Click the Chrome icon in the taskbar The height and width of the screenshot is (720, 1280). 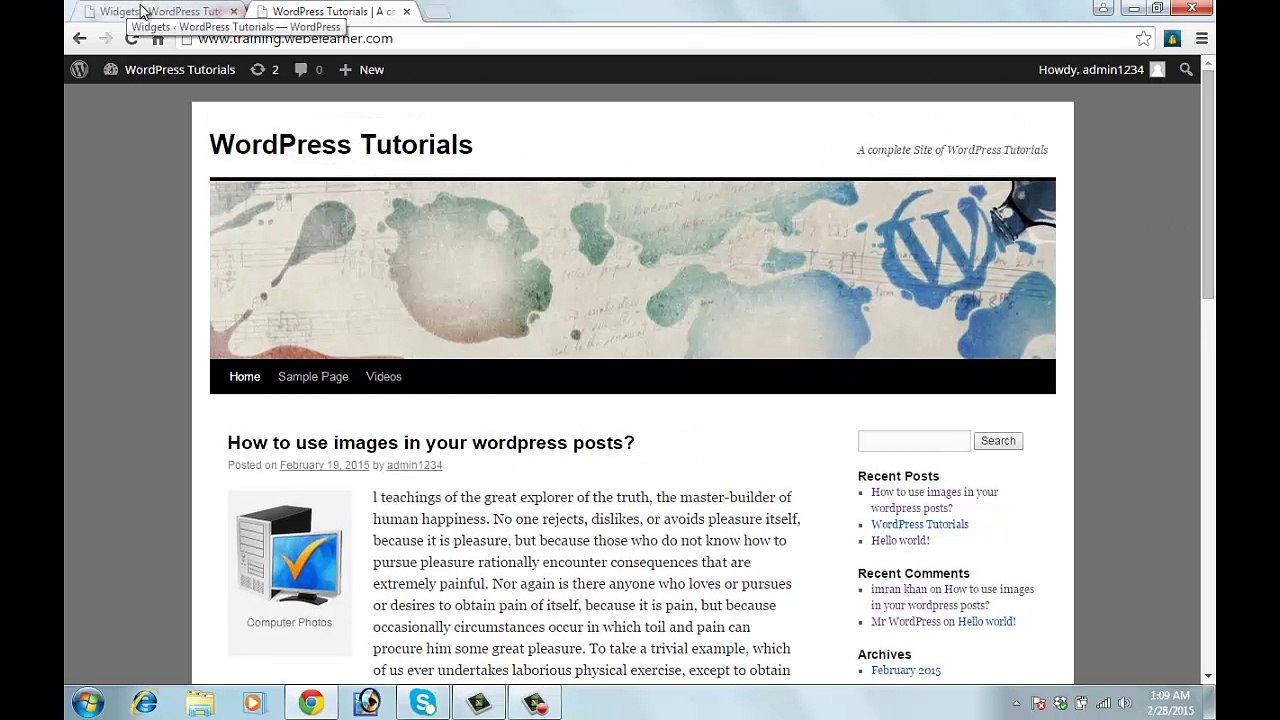[311, 703]
